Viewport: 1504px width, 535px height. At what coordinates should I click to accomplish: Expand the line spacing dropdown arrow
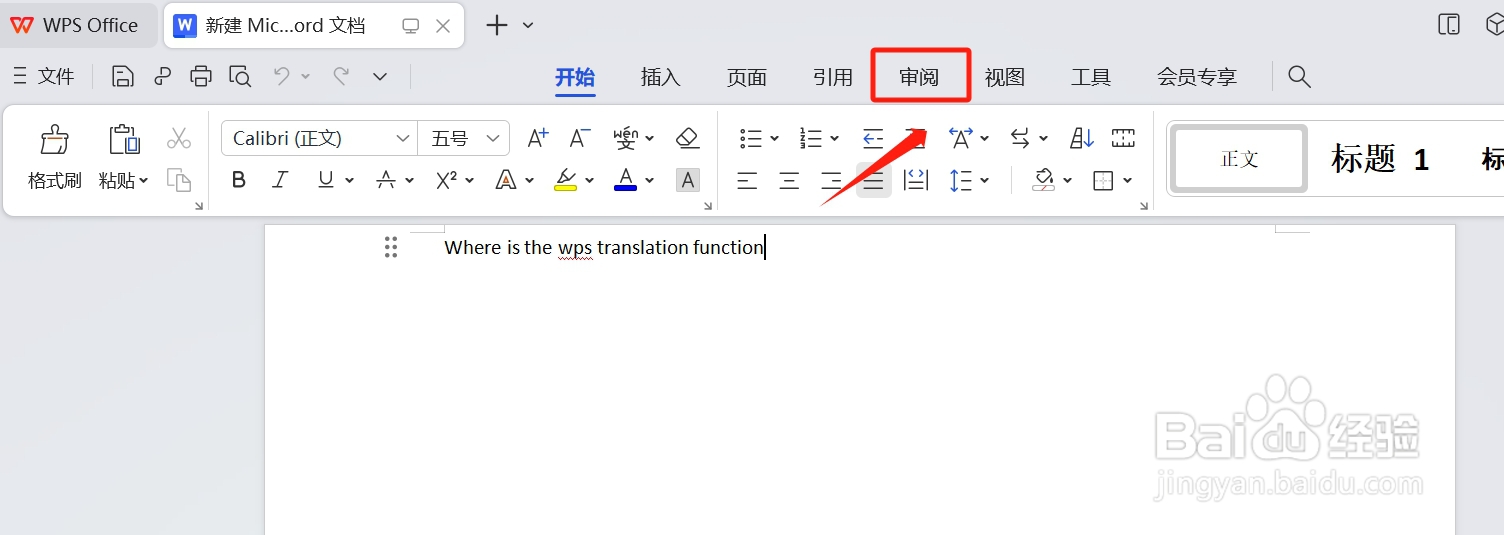click(985, 181)
